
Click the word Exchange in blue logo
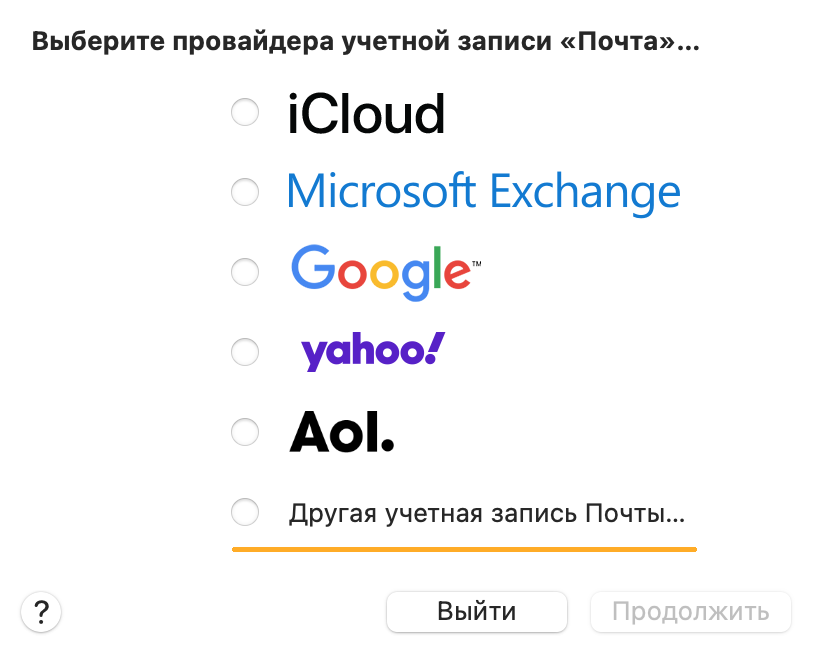click(x=585, y=194)
